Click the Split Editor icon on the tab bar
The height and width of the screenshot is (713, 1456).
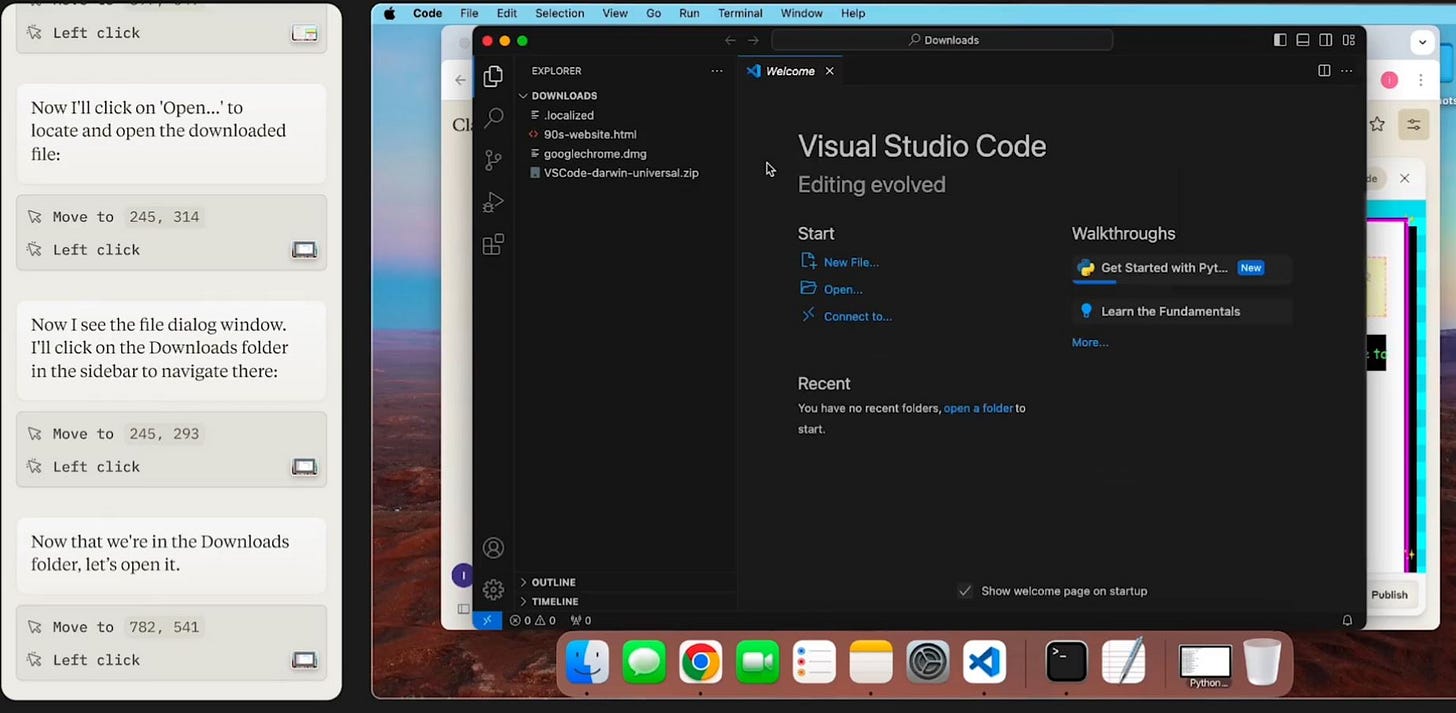pyautogui.click(x=1324, y=70)
